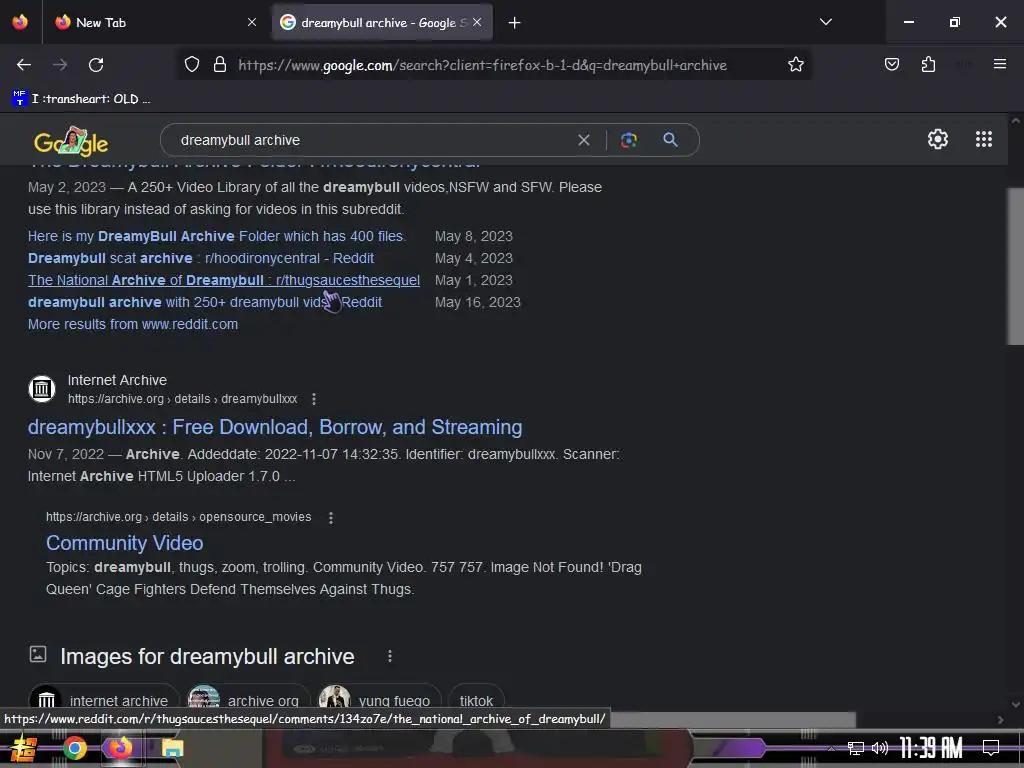Open the Firefox hamburger menu

coord(999,65)
